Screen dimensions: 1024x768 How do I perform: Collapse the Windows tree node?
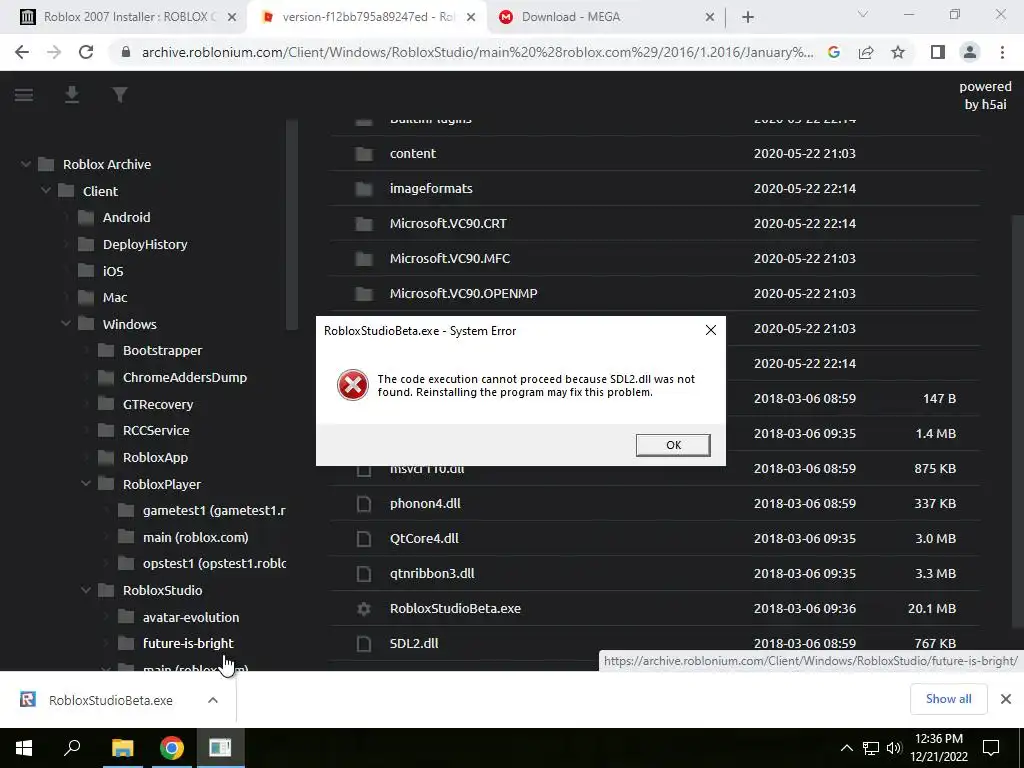pos(66,324)
